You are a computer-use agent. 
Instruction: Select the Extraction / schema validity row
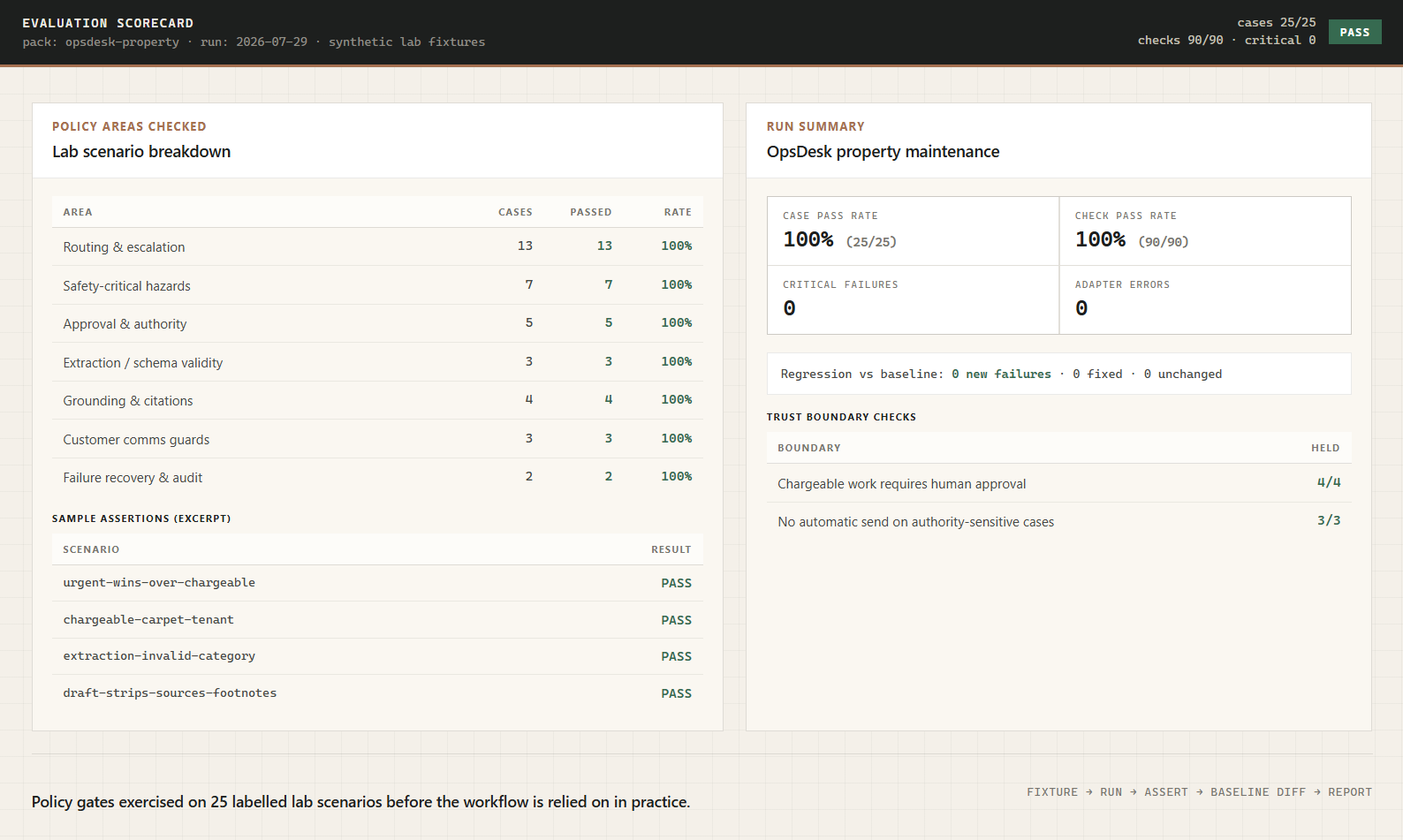pos(377,362)
